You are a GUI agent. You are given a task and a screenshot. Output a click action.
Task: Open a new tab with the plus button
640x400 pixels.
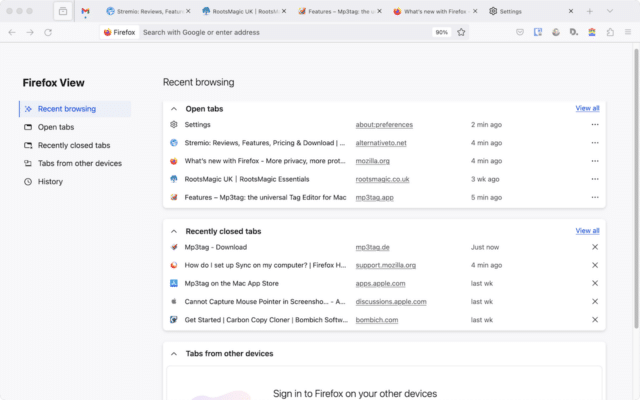click(589, 11)
